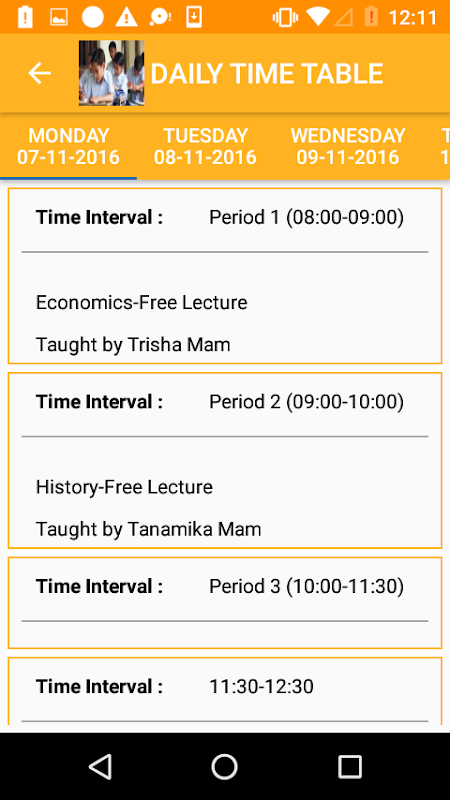The width and height of the screenshot is (450, 800).
Task: Select the Economics-Free Lecture entry
Action: (141, 303)
